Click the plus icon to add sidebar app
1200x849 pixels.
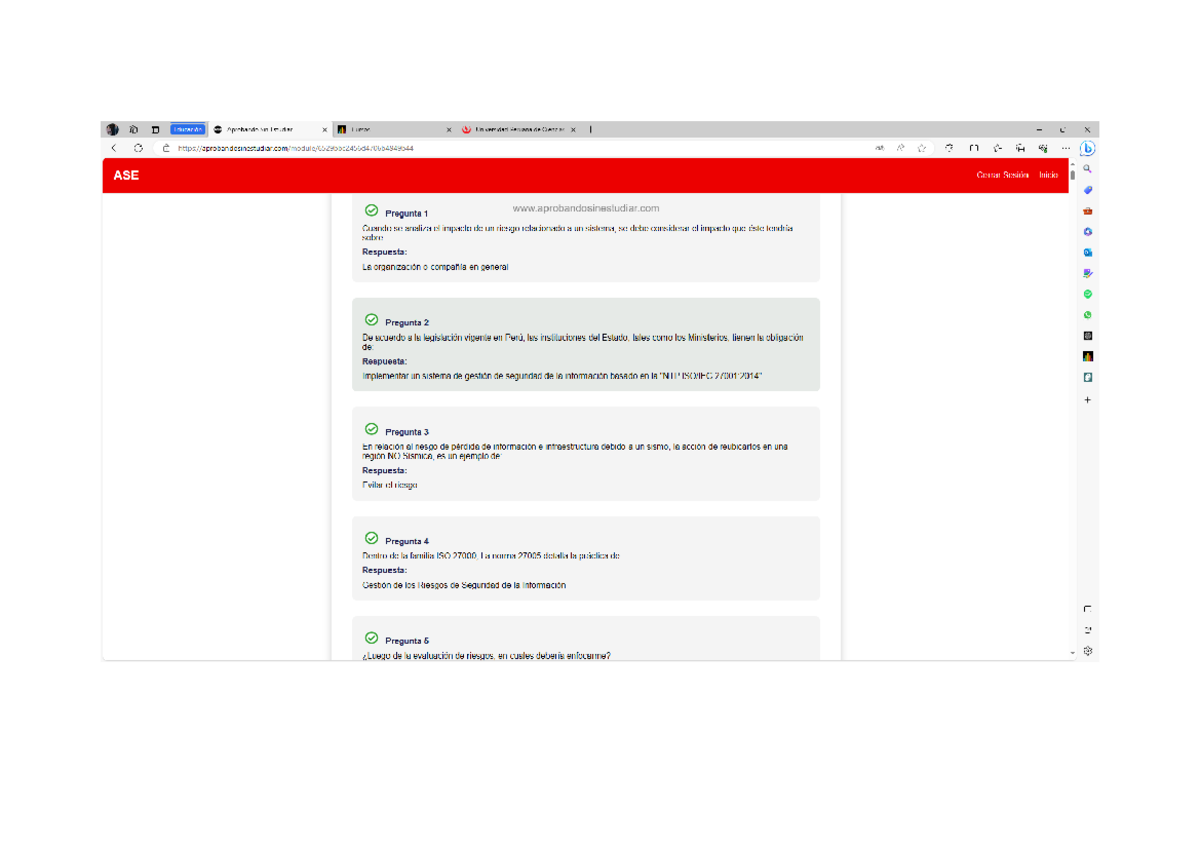[1088, 400]
